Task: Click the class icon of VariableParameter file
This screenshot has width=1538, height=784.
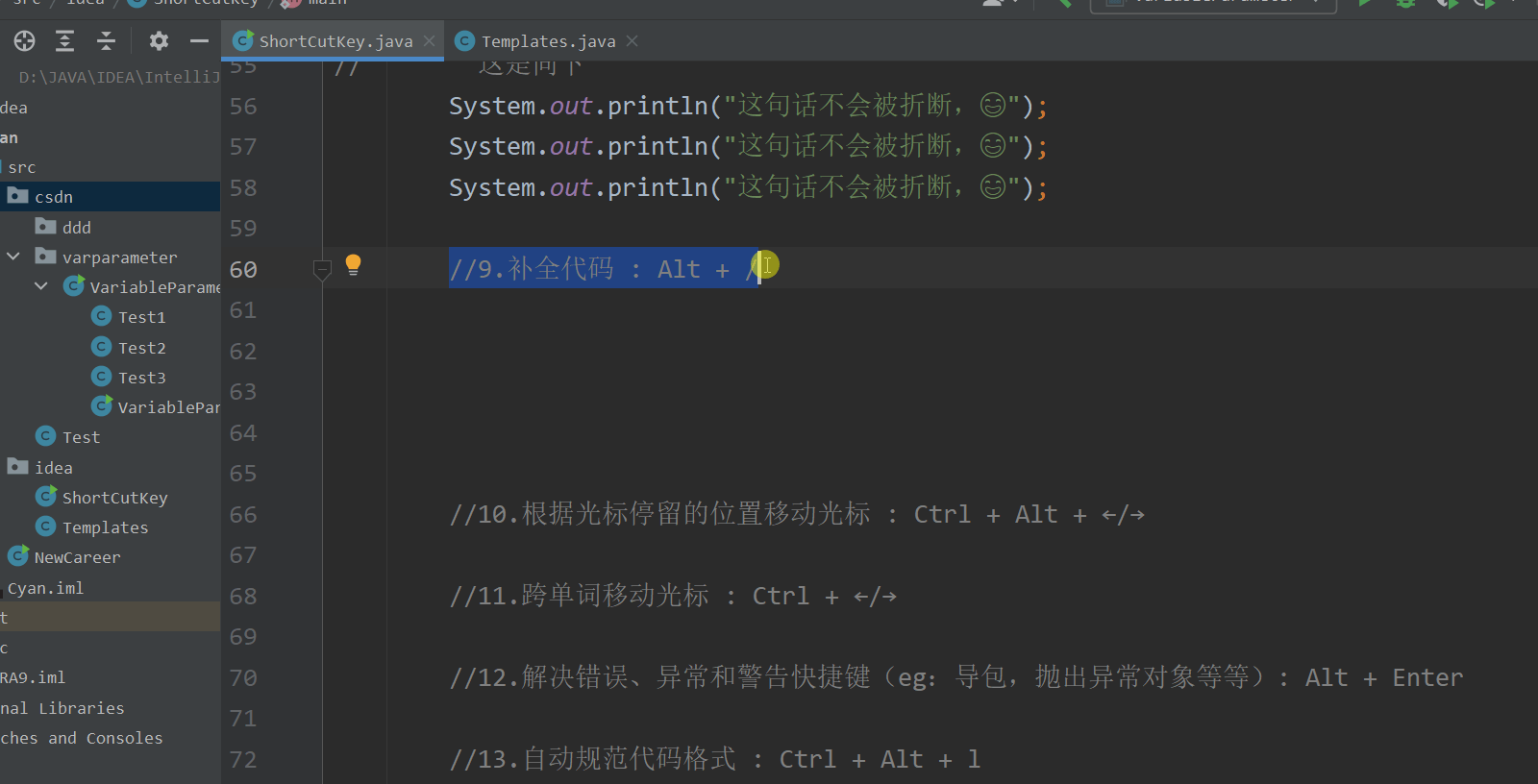Action: pyautogui.click(x=74, y=285)
